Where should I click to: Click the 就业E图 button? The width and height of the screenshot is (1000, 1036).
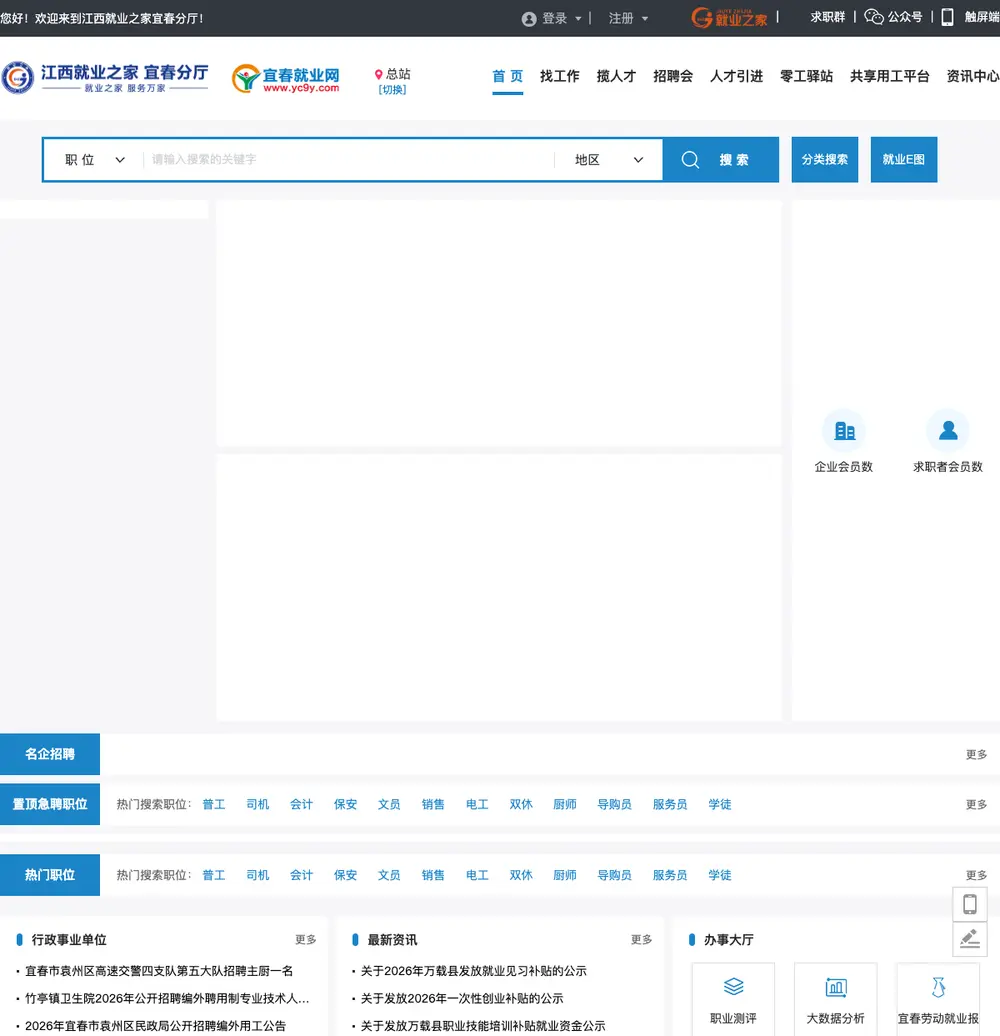[904, 160]
